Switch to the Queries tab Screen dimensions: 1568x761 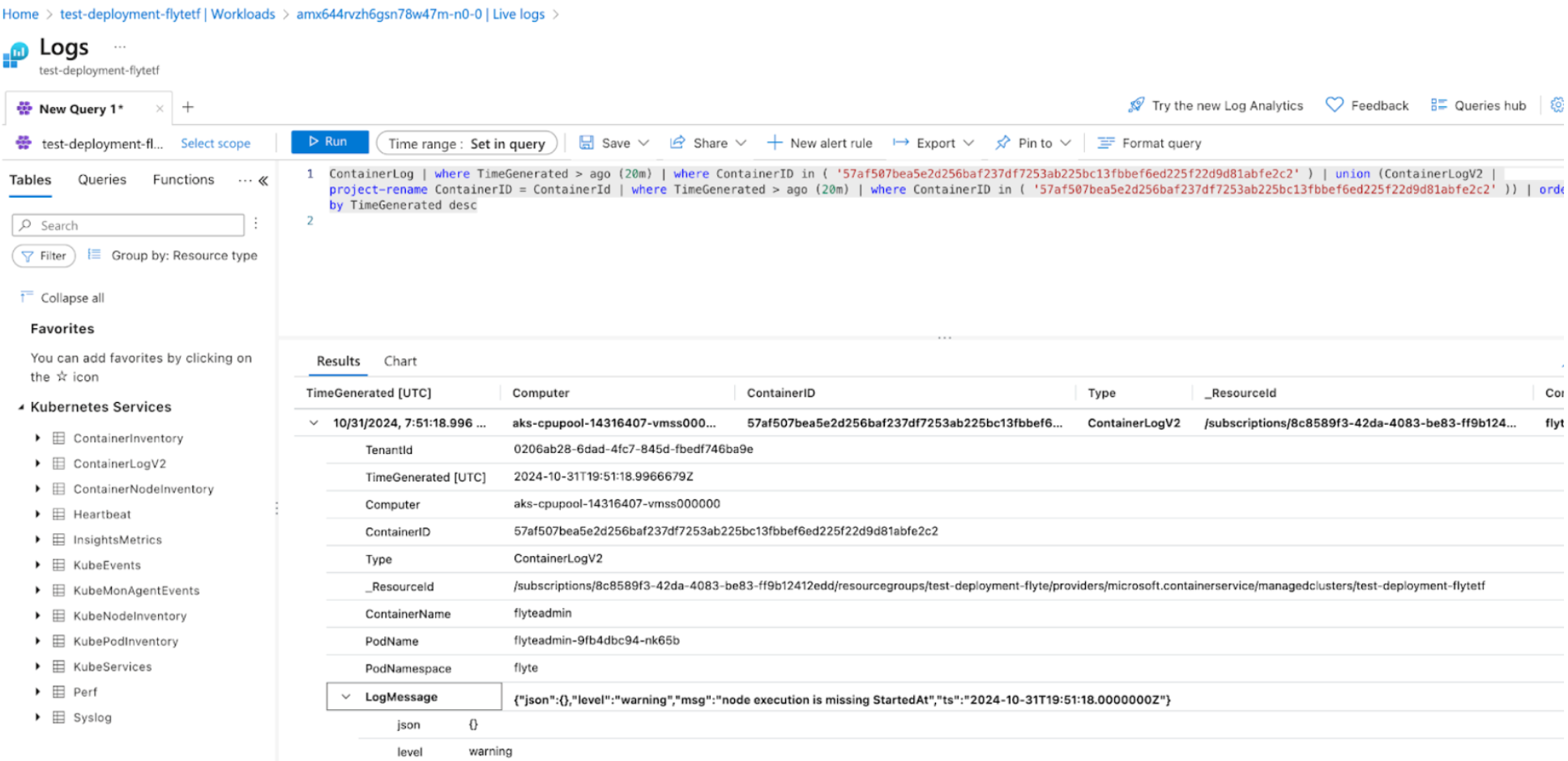[x=102, y=180]
